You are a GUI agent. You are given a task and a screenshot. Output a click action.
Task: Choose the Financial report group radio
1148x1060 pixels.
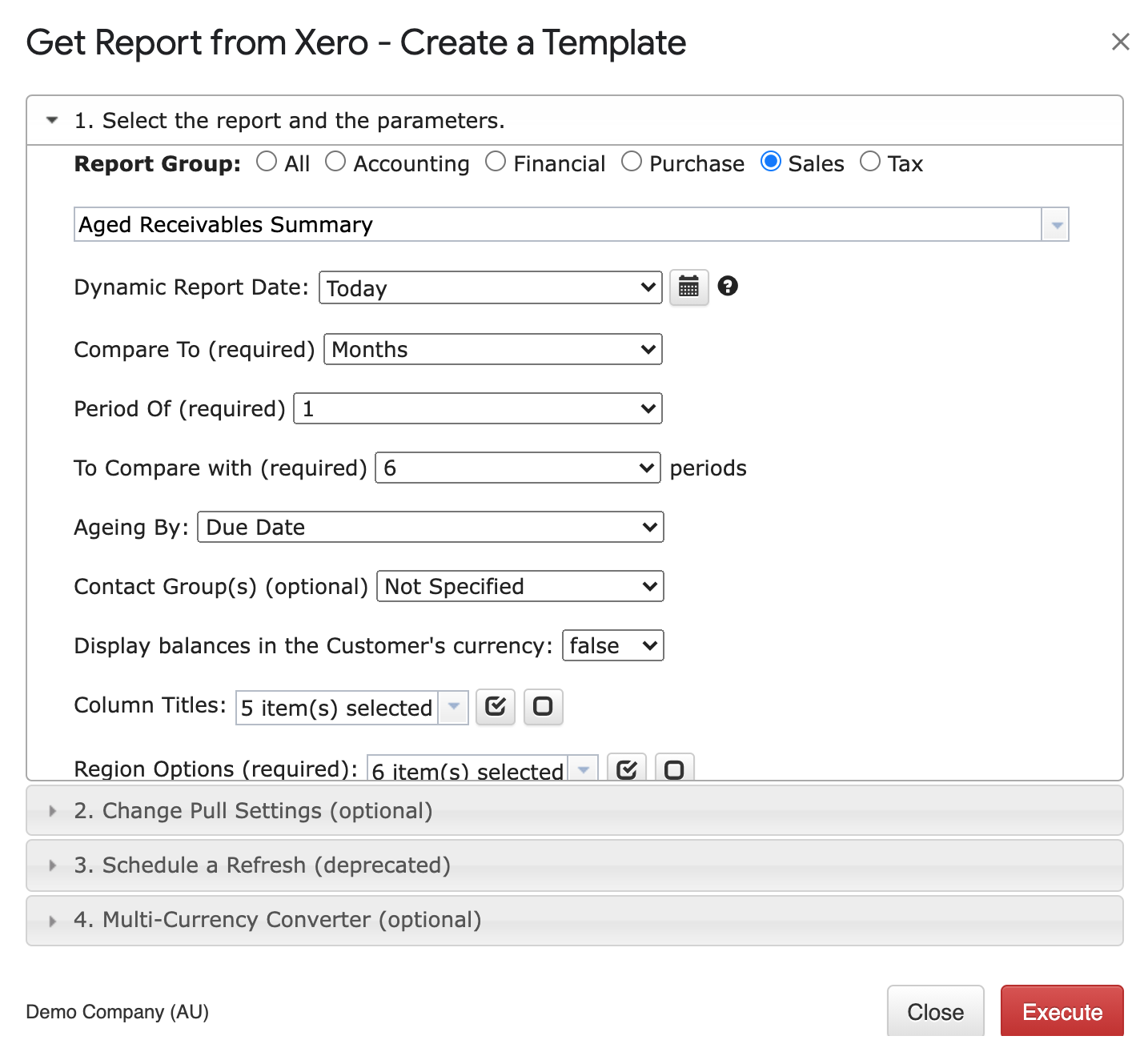[x=496, y=163]
